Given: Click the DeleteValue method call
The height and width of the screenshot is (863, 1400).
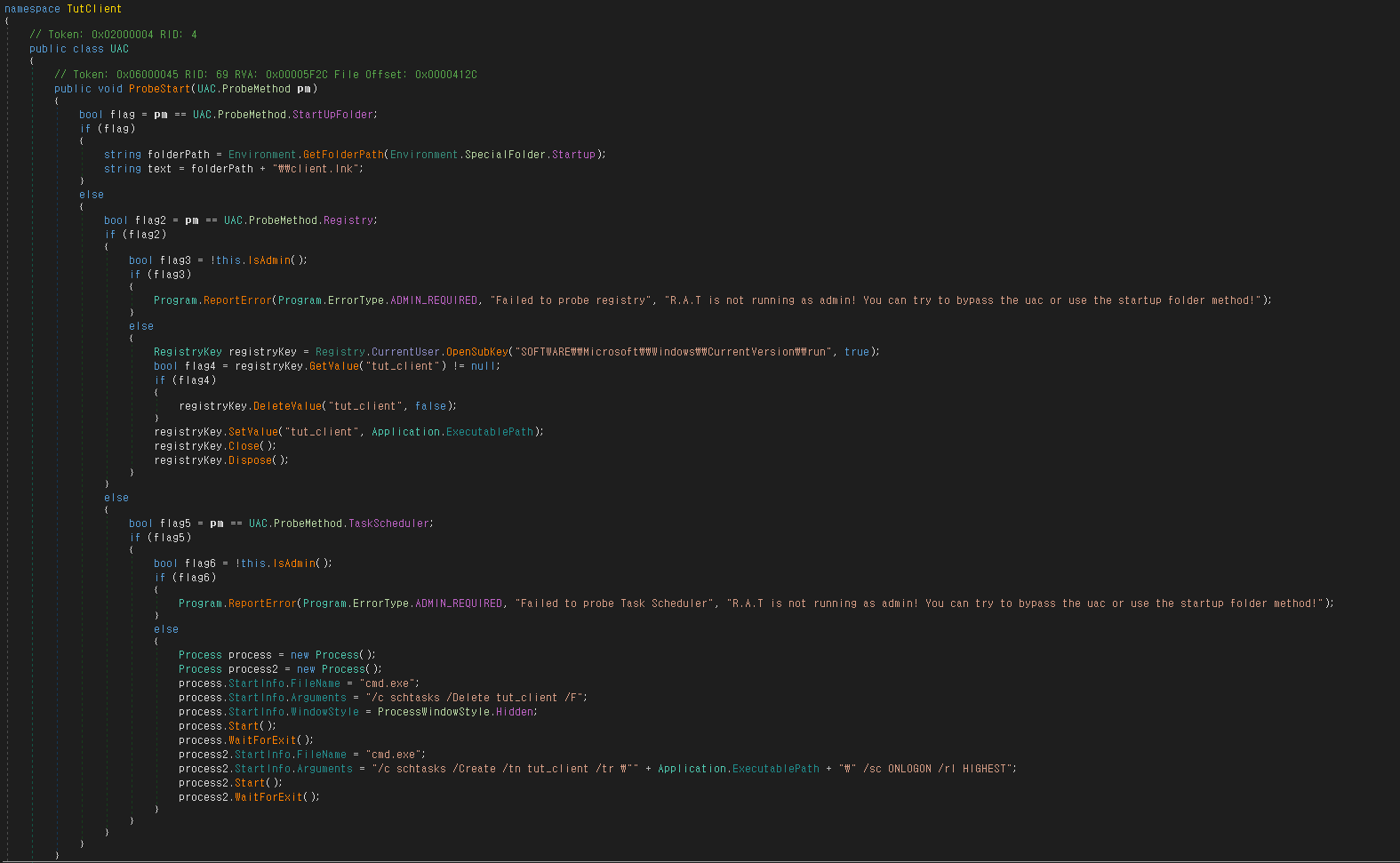Looking at the screenshot, I should click(287, 406).
